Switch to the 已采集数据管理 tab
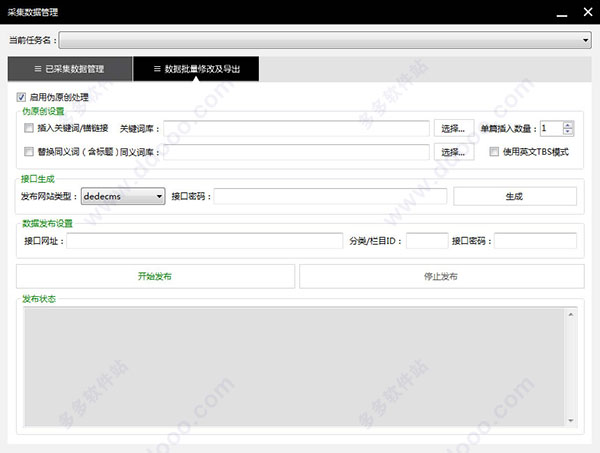The height and width of the screenshot is (453, 600). point(69,69)
